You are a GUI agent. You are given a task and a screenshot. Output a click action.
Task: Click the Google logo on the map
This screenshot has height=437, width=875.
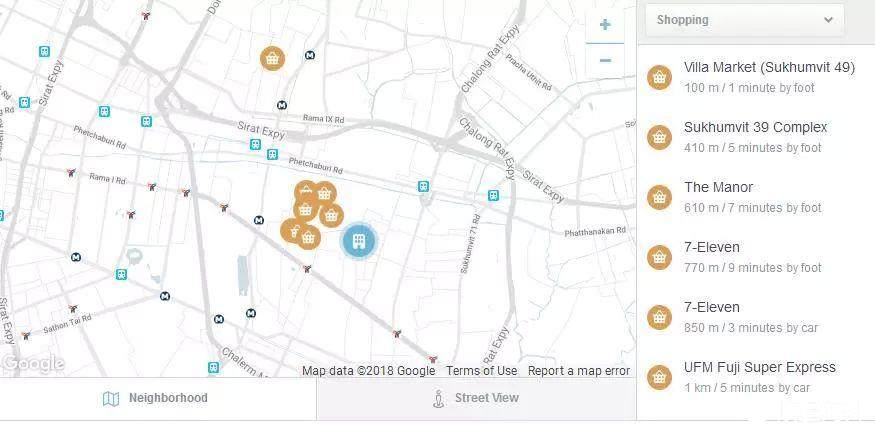coord(33,364)
